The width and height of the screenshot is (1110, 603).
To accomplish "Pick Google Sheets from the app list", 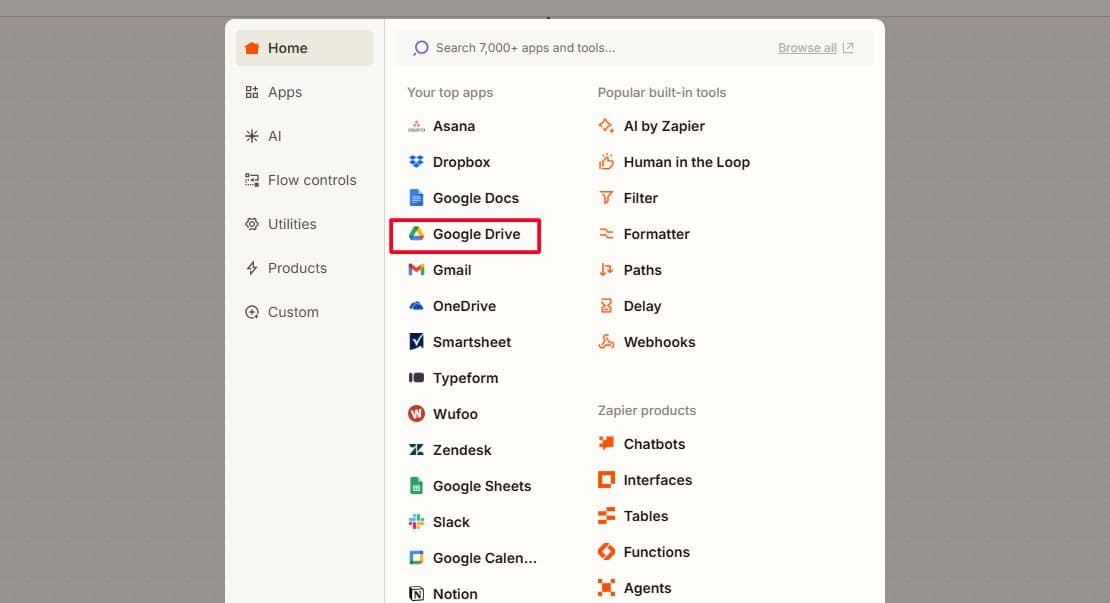I will pos(481,486).
